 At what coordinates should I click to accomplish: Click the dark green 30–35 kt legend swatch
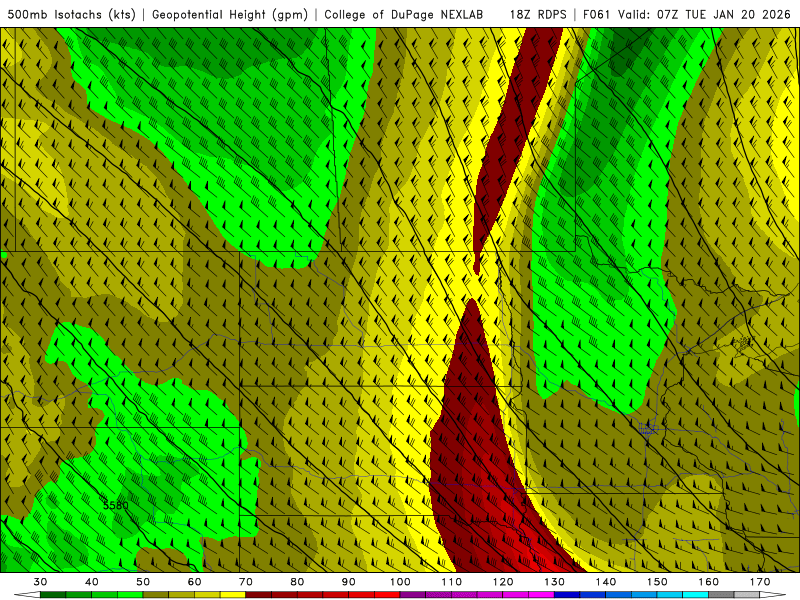tap(53, 595)
